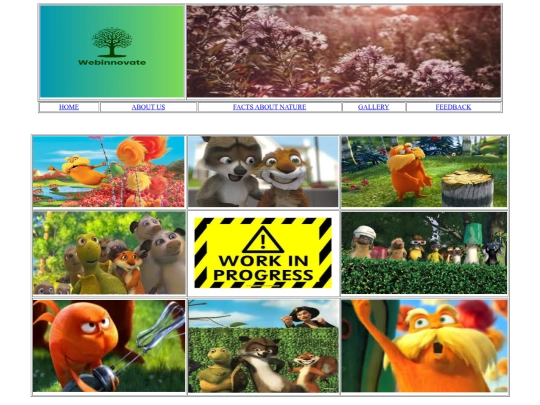Click the Webinnovate tree logo
This screenshot has width=540, height=405.
pos(112,52)
